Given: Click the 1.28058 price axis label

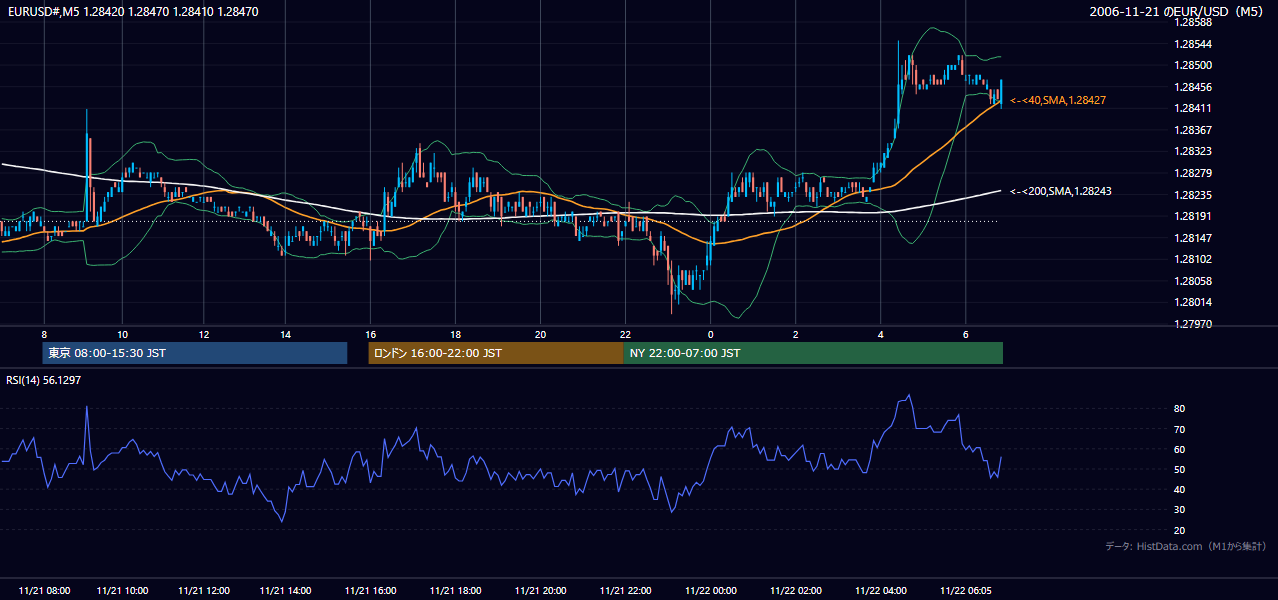Looking at the screenshot, I should 1193,281.
